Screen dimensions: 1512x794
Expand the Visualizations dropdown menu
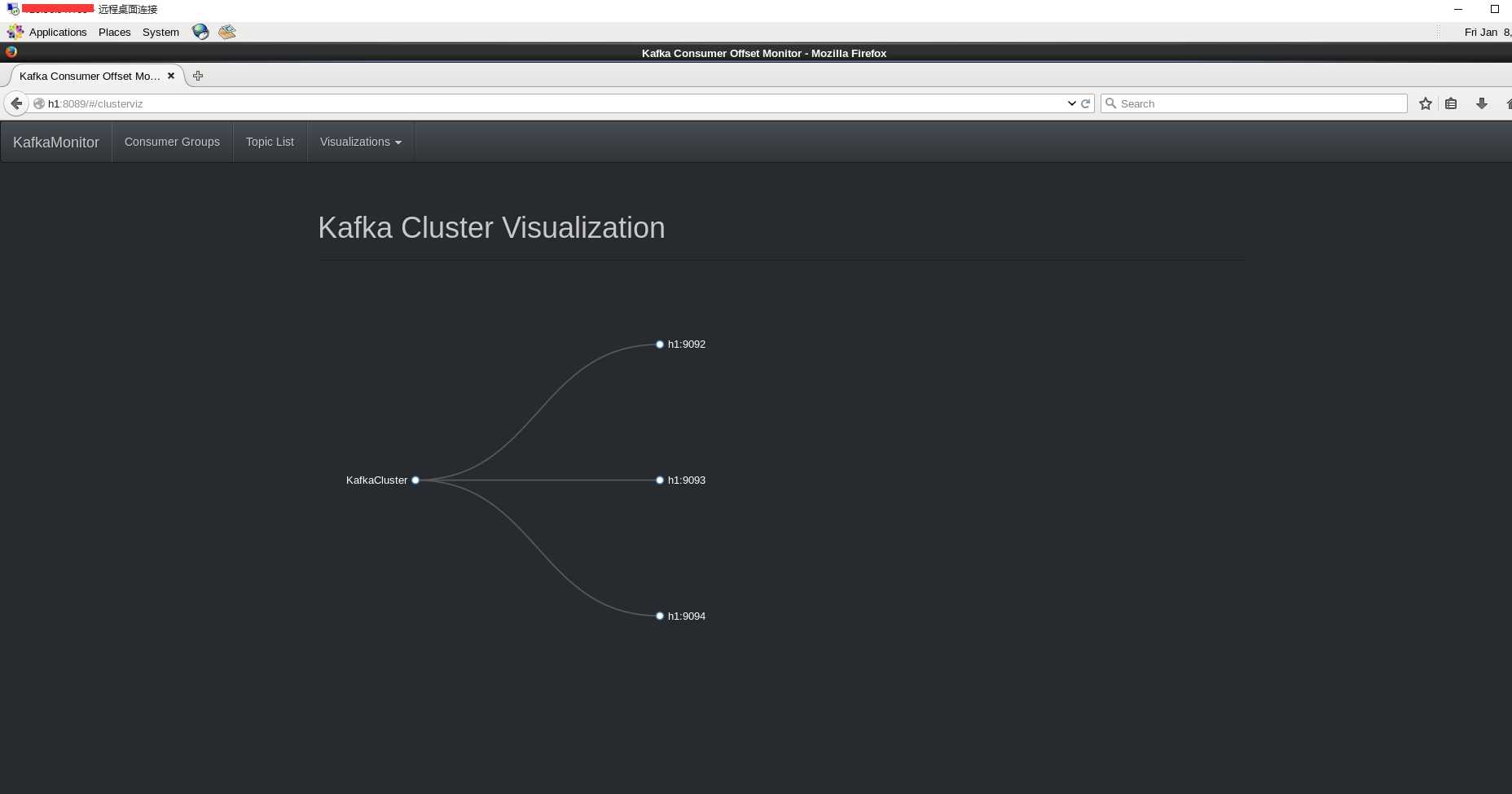[x=361, y=142]
